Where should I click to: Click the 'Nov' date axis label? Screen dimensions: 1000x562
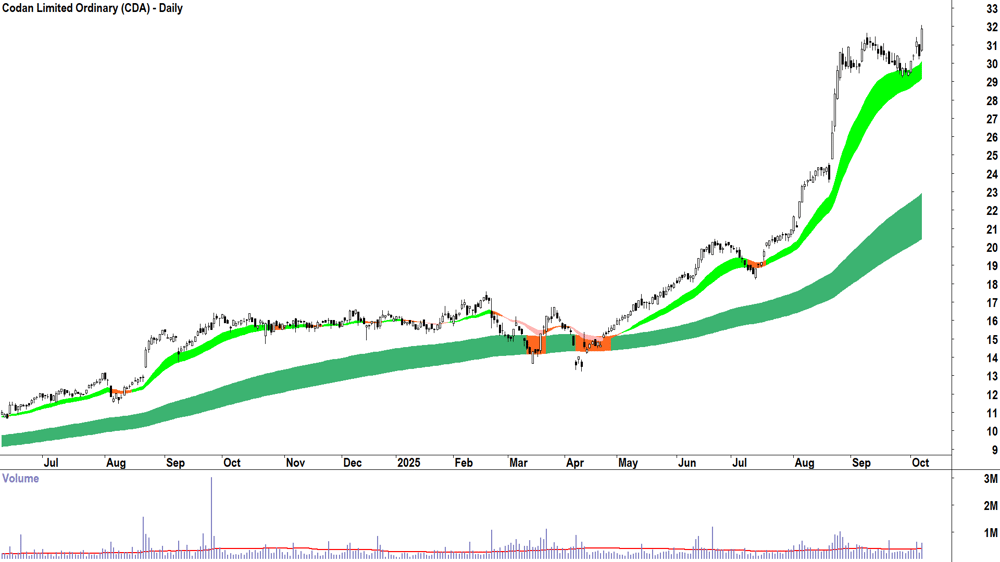click(295, 462)
